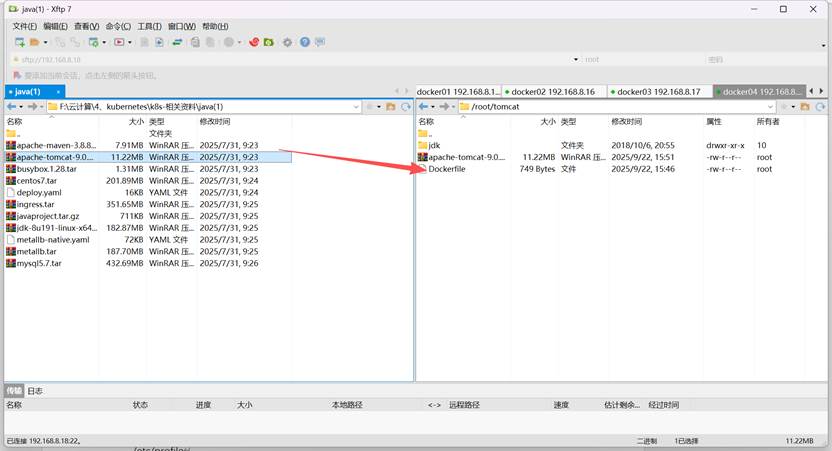
Task: Select the docker04 192.168.8 tab
Action: click(x=759, y=92)
